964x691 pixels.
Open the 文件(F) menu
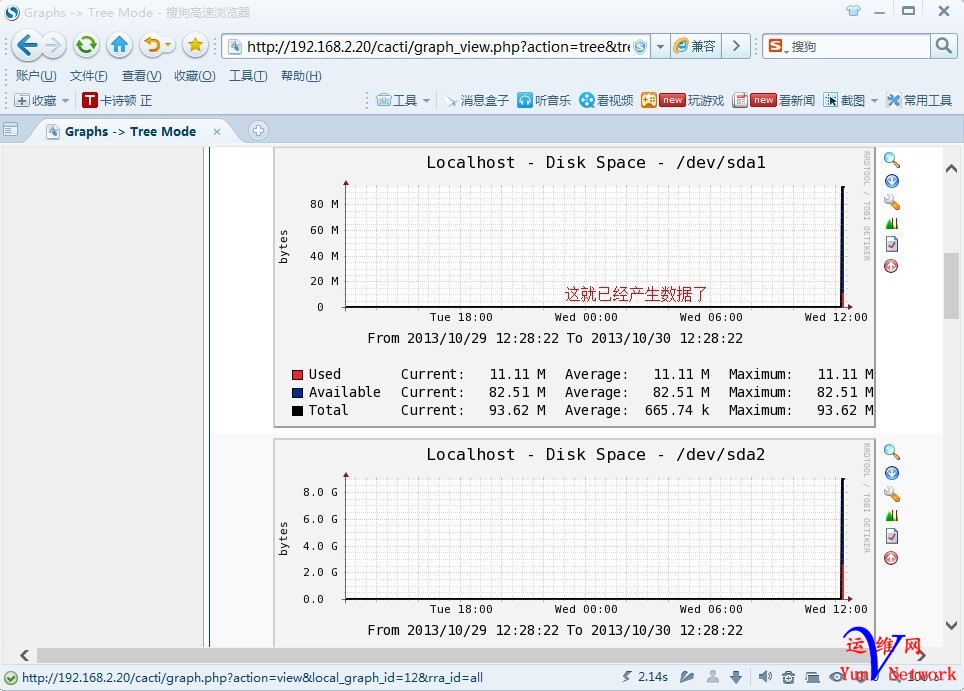(x=88, y=76)
